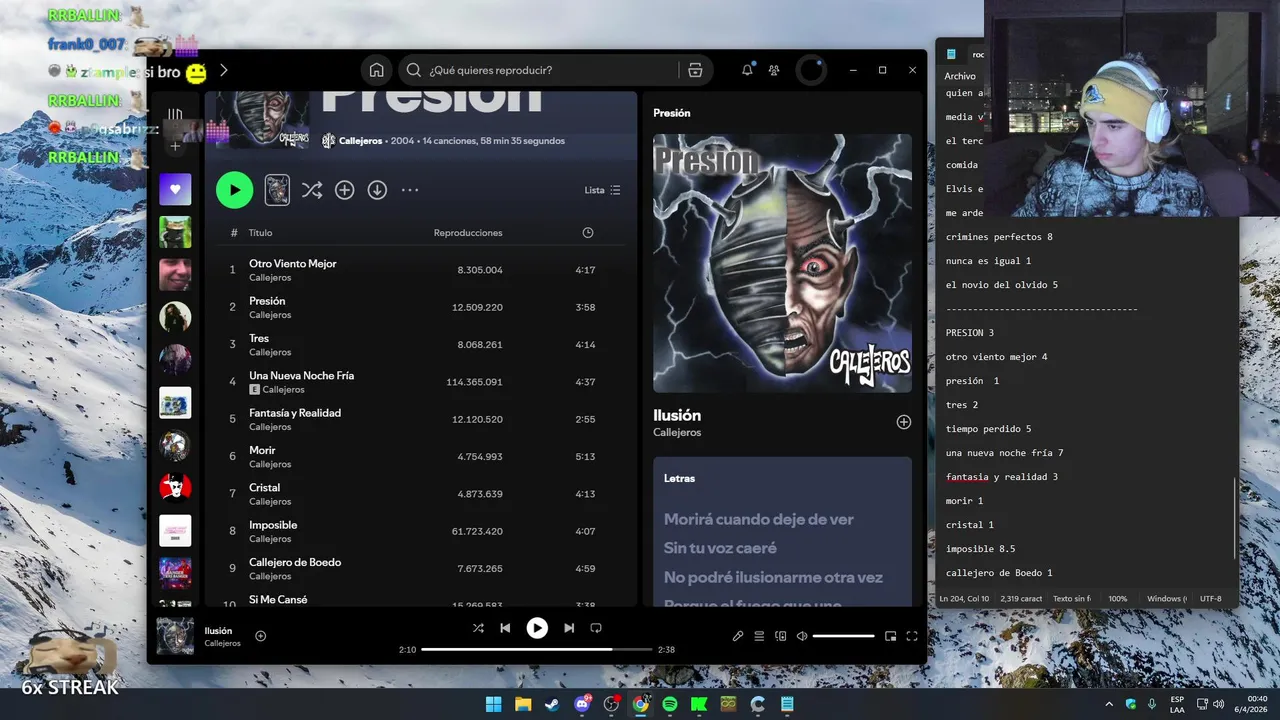This screenshot has width=1280, height=720.
Task: Add the album to library with plus circle
Action: (x=344, y=190)
